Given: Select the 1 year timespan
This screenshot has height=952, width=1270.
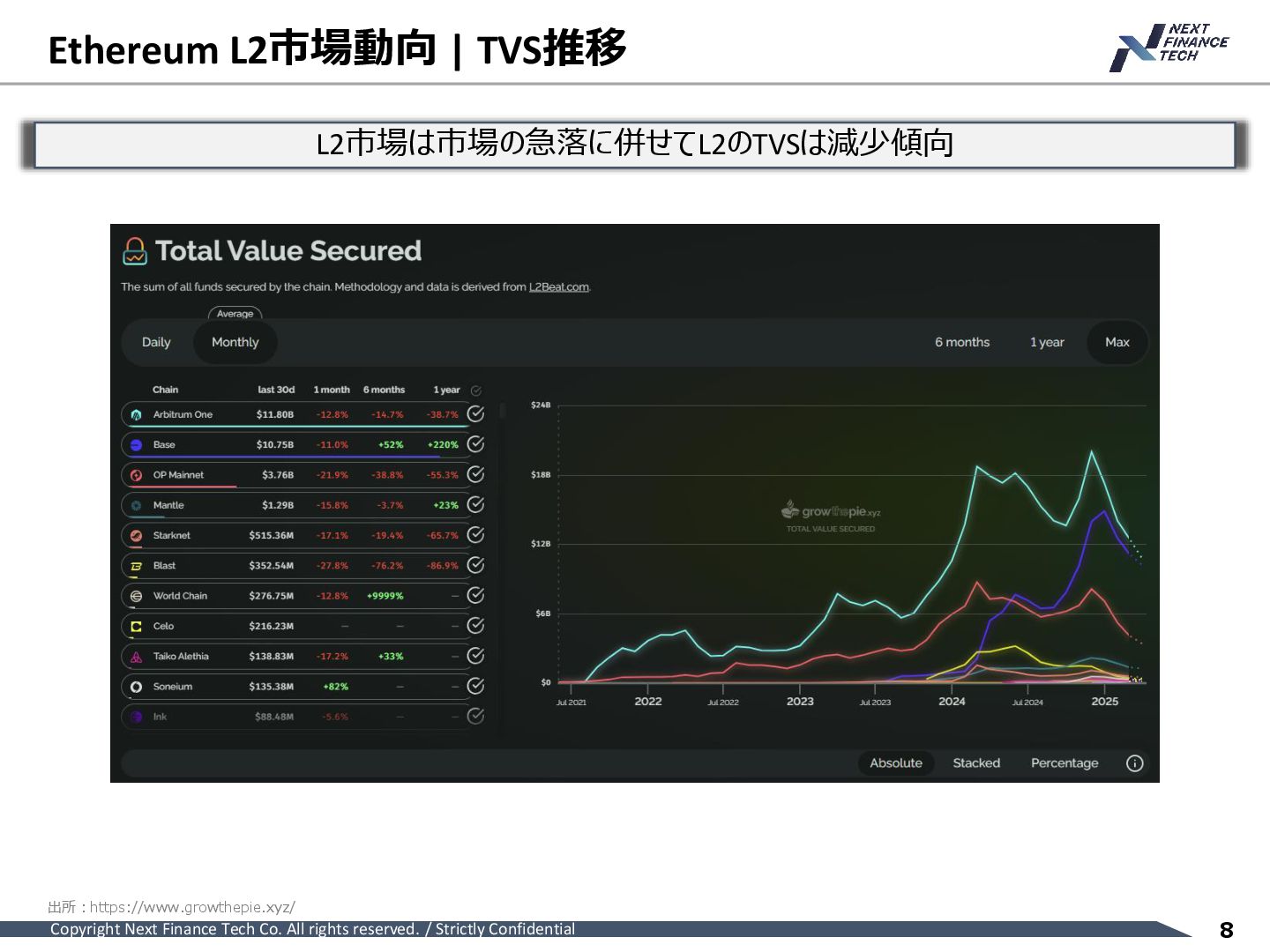Looking at the screenshot, I should [1047, 342].
